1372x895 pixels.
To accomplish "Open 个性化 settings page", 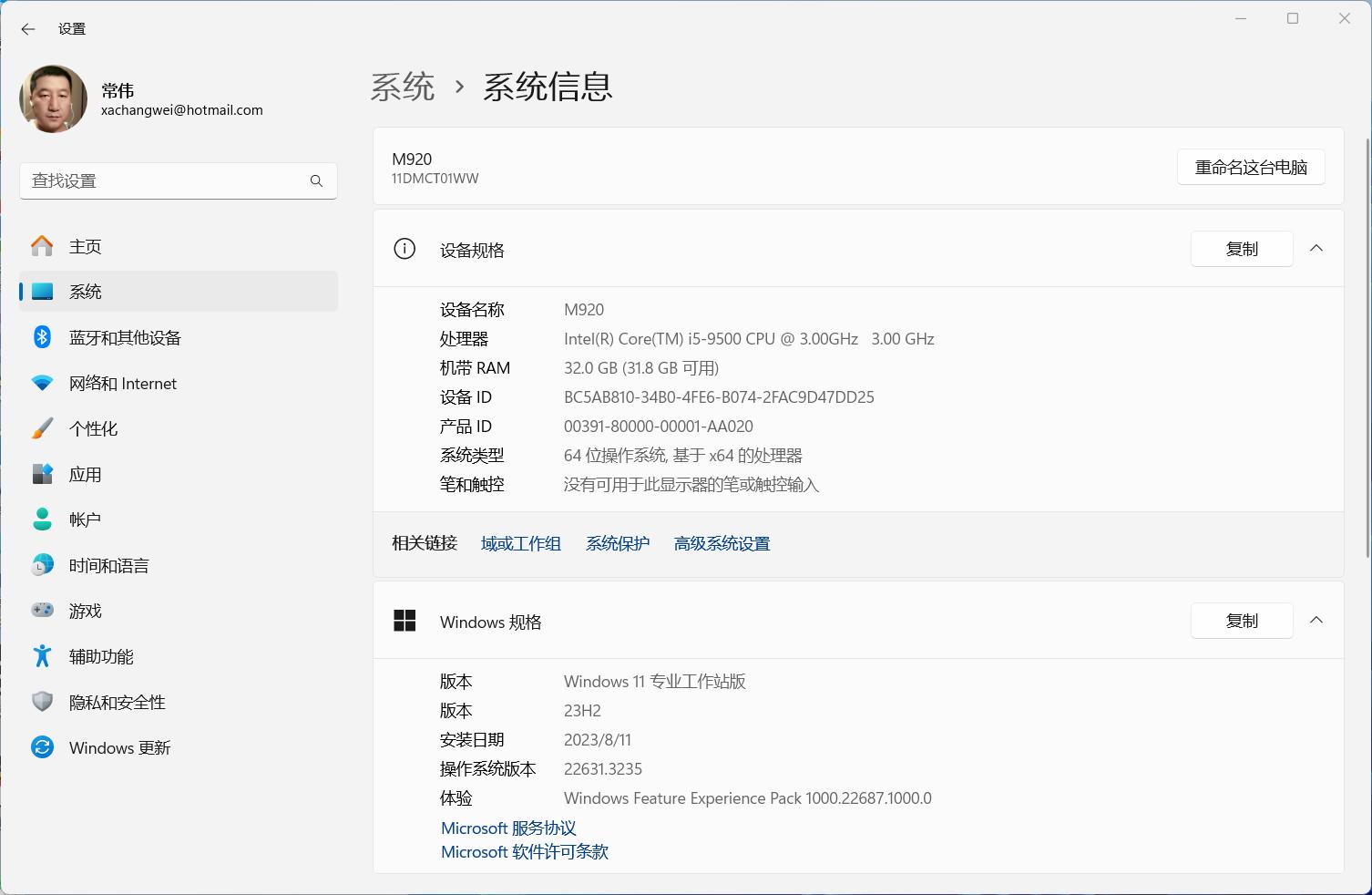I will 179,428.
